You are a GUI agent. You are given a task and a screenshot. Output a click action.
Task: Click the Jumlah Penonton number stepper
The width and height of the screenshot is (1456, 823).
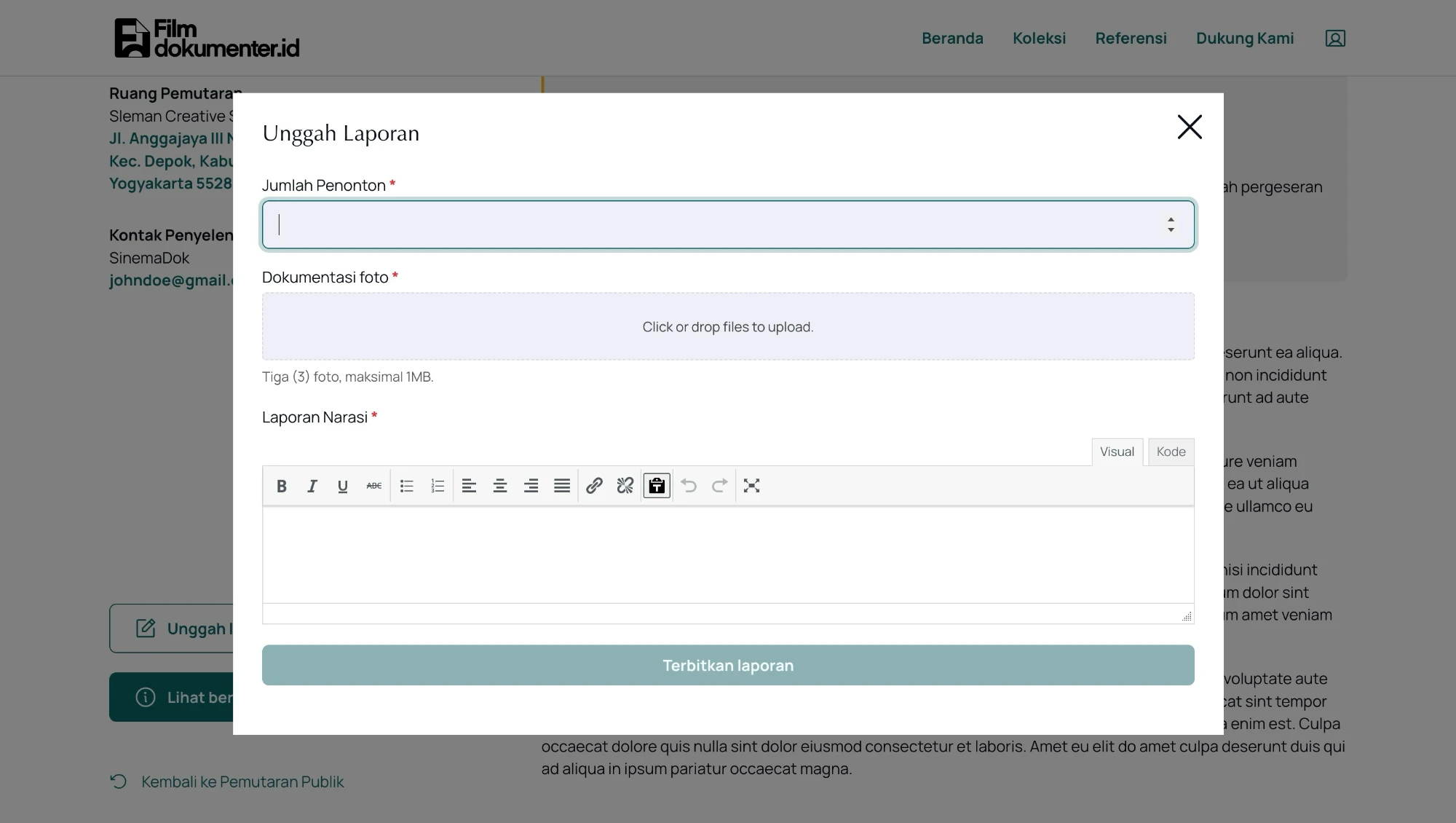(1171, 224)
